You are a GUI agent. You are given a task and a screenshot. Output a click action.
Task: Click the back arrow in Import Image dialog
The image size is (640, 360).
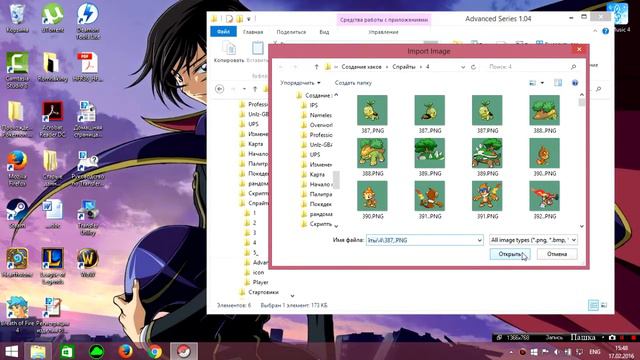tap(281, 67)
